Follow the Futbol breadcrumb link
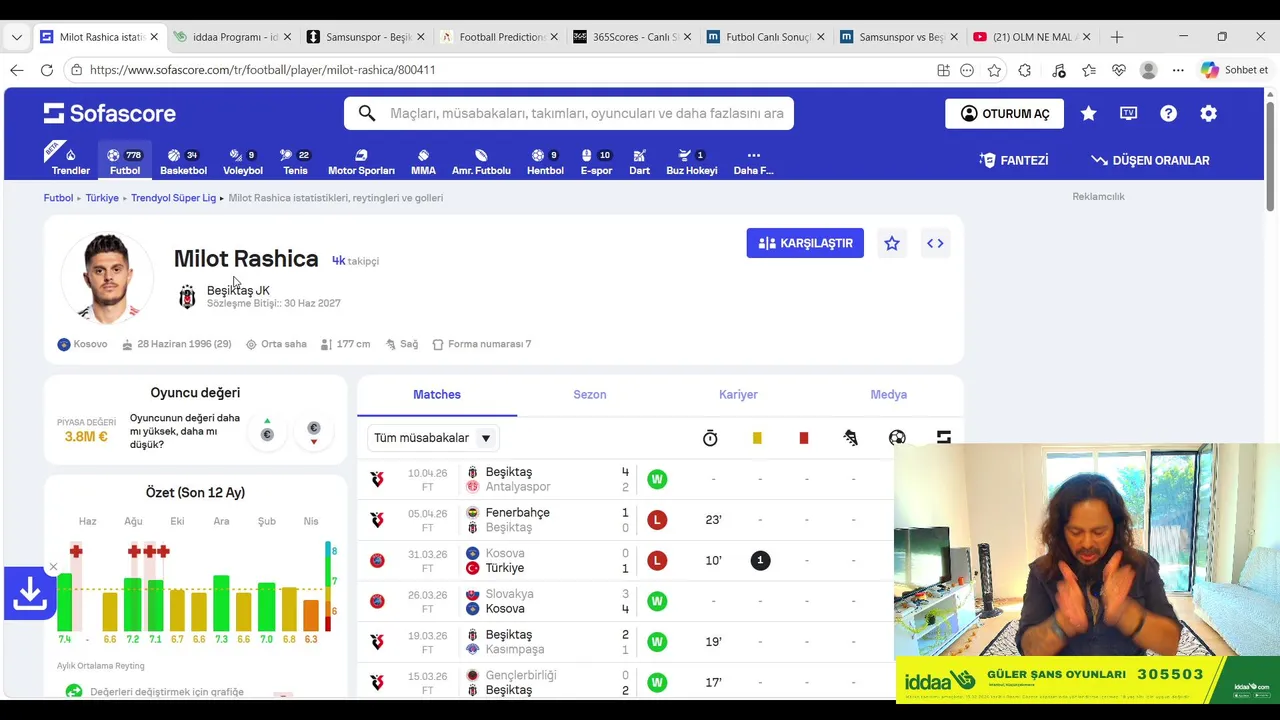 (x=58, y=198)
